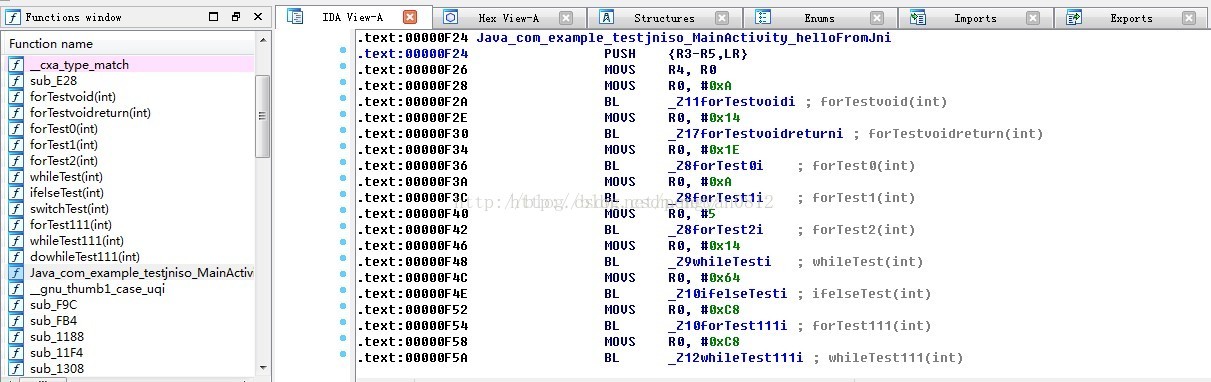
Task: Click the Exports tab icon
Action: [x=1075, y=18]
